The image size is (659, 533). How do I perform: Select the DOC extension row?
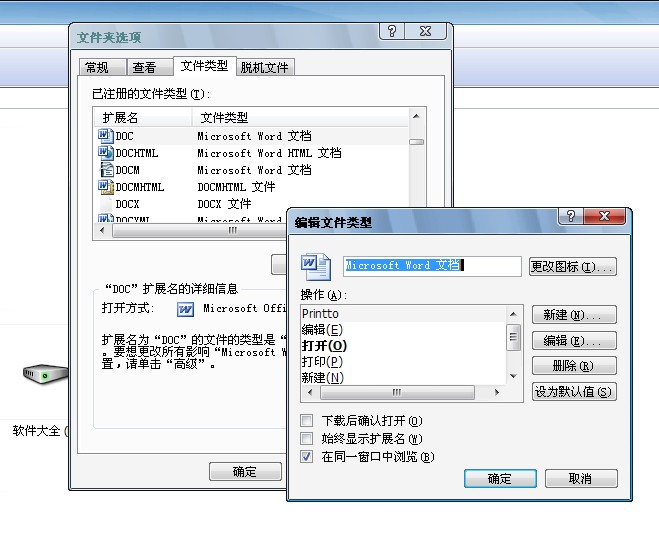pos(251,136)
